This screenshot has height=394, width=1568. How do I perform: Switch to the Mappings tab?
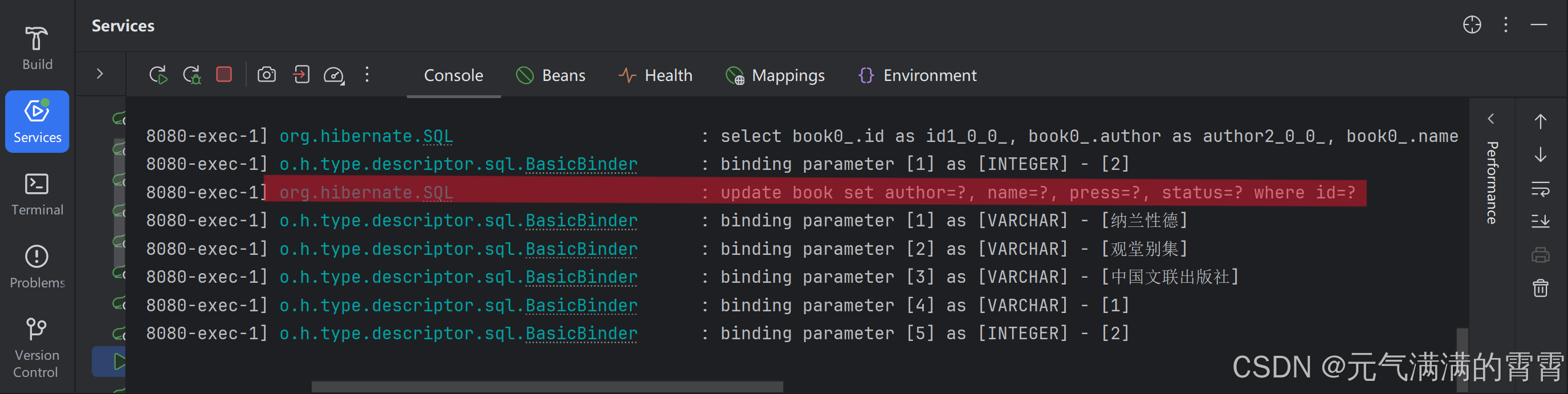pos(775,75)
